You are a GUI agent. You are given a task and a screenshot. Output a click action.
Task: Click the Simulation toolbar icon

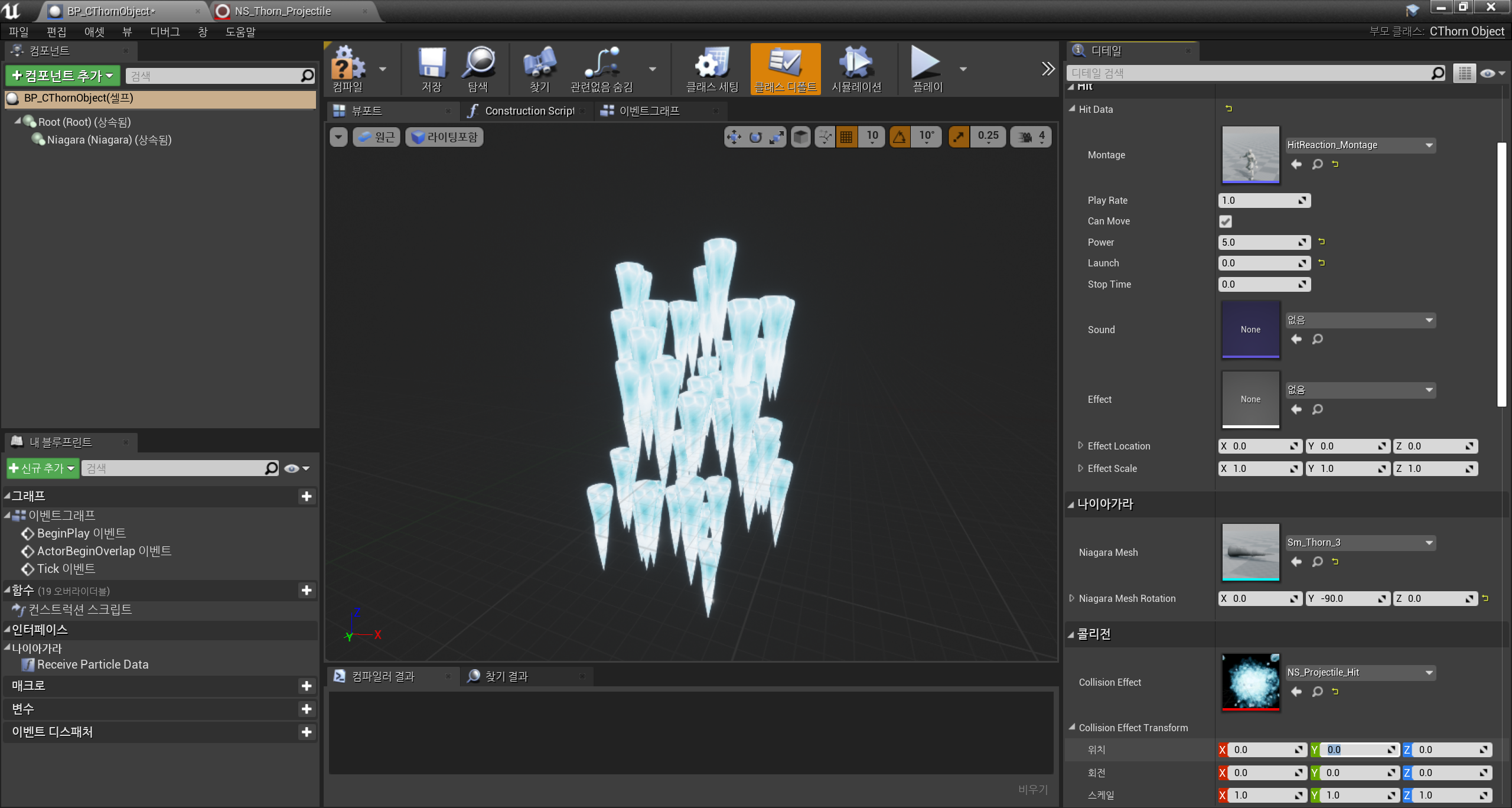856,63
